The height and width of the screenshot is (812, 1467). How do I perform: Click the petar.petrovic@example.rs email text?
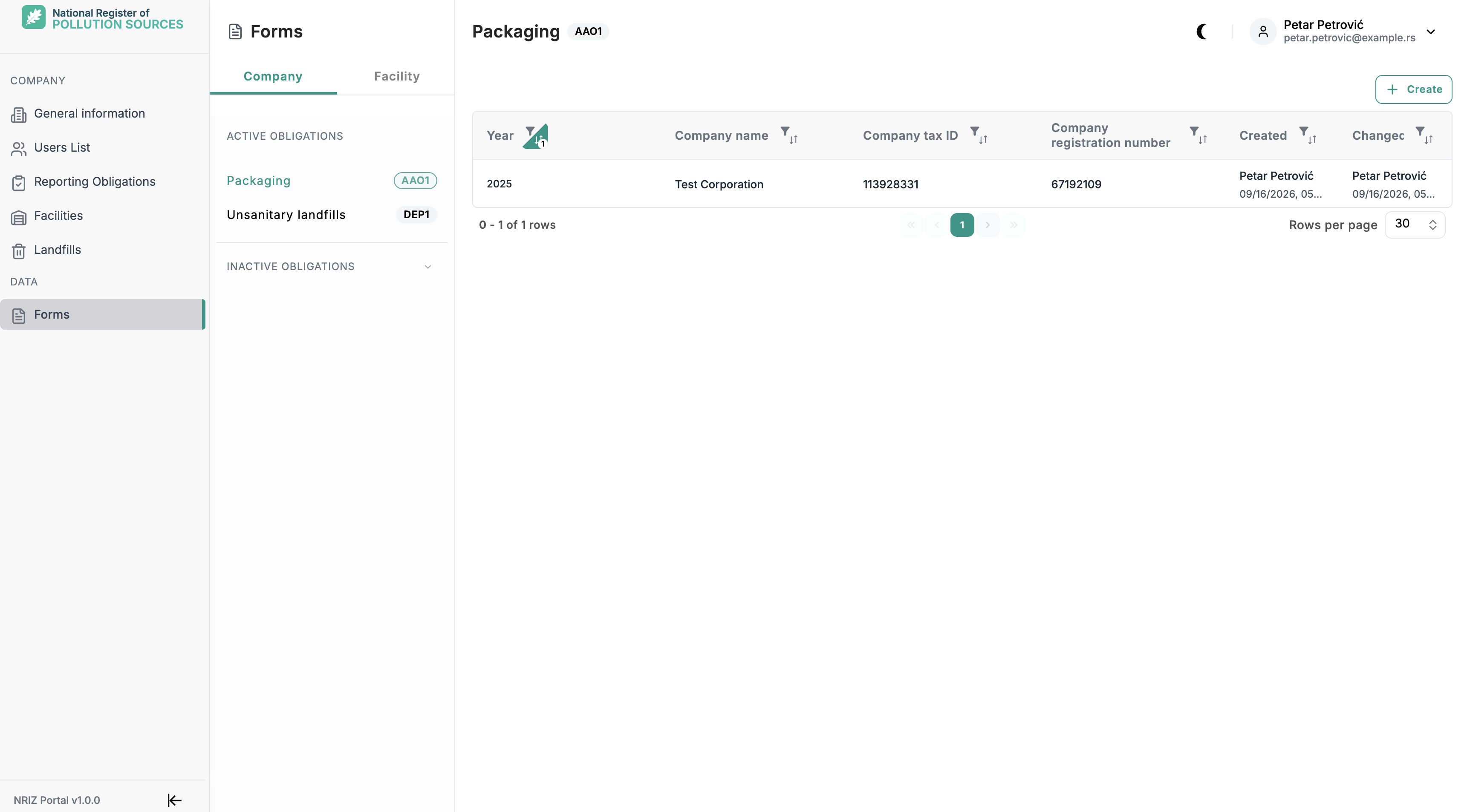(1349, 38)
